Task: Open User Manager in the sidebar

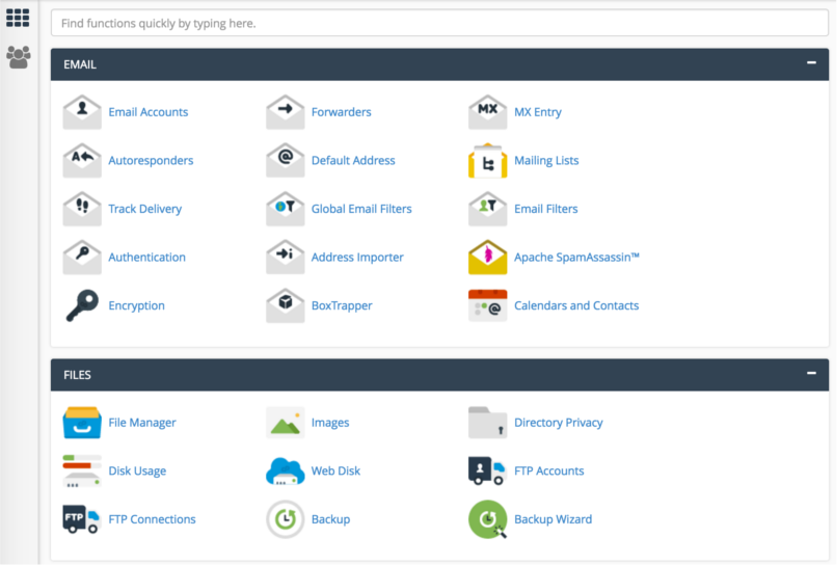Action: [x=18, y=57]
